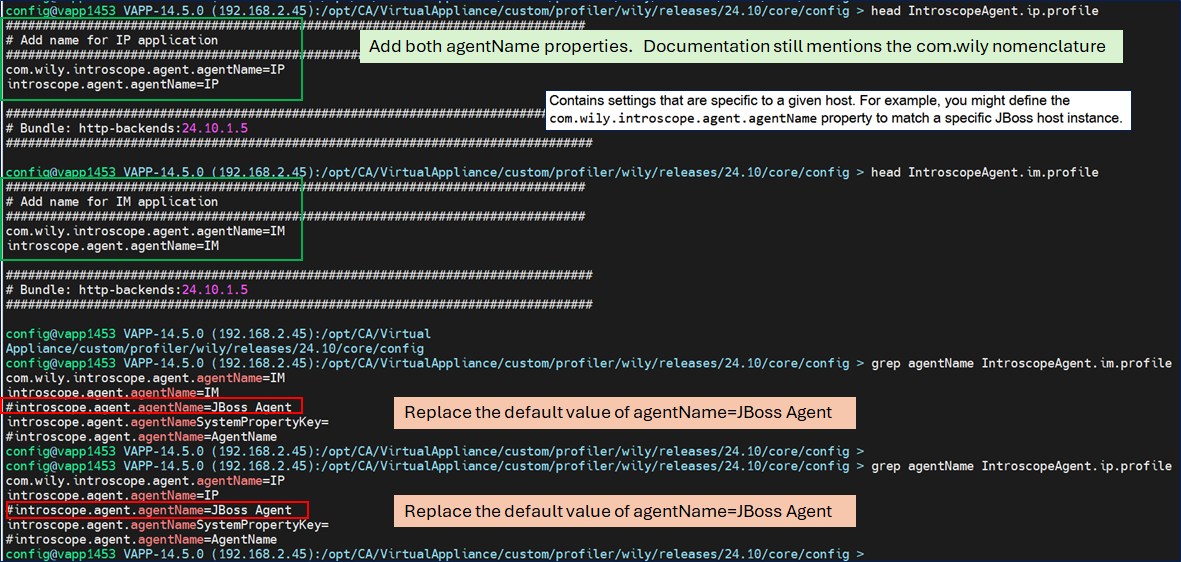Click the "# Add name for IP application" comment
This screenshot has height=562, width=1181.
click(112, 41)
